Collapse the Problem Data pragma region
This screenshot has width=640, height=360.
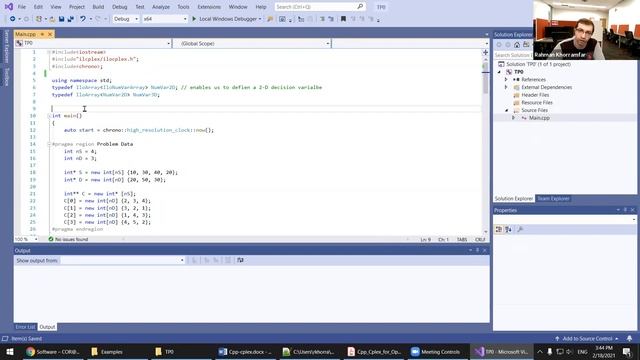tap(49, 144)
